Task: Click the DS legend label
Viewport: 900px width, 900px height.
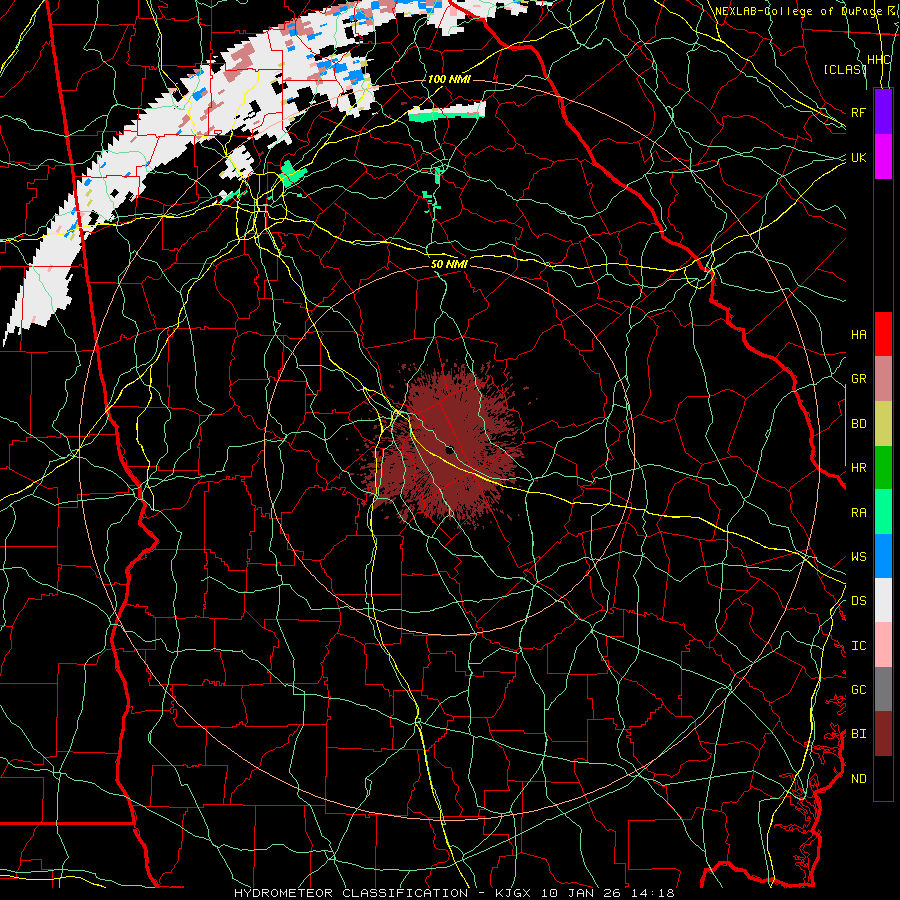Action: coord(858,601)
